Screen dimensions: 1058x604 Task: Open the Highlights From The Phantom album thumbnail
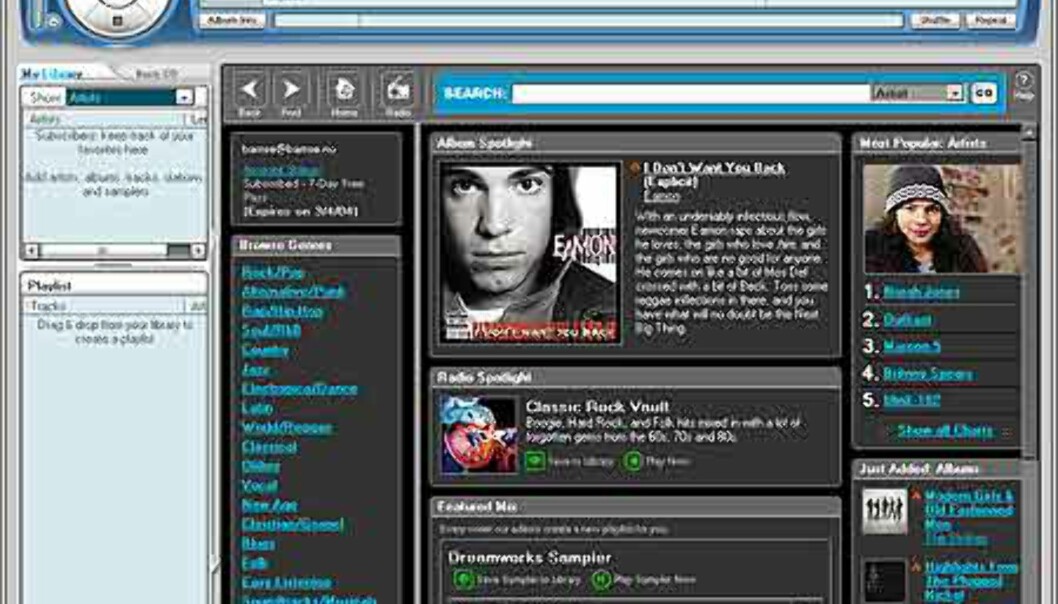pos(885,581)
